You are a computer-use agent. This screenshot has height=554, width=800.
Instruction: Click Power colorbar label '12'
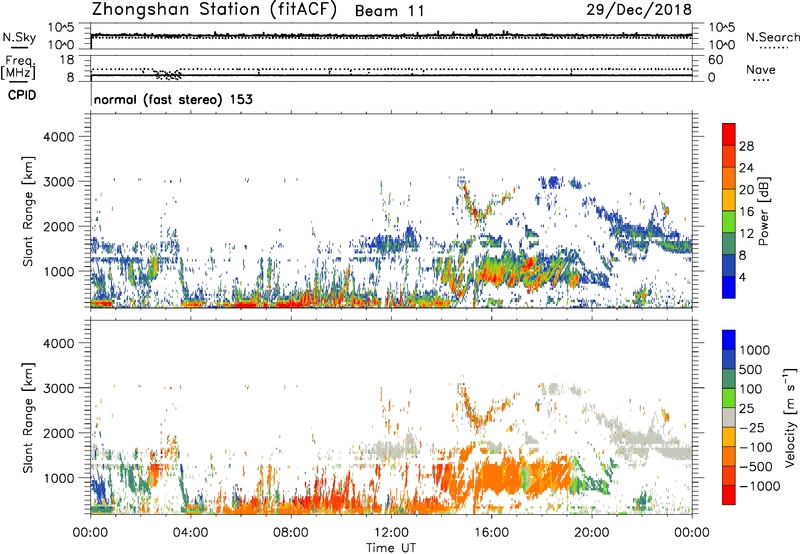coord(746,234)
